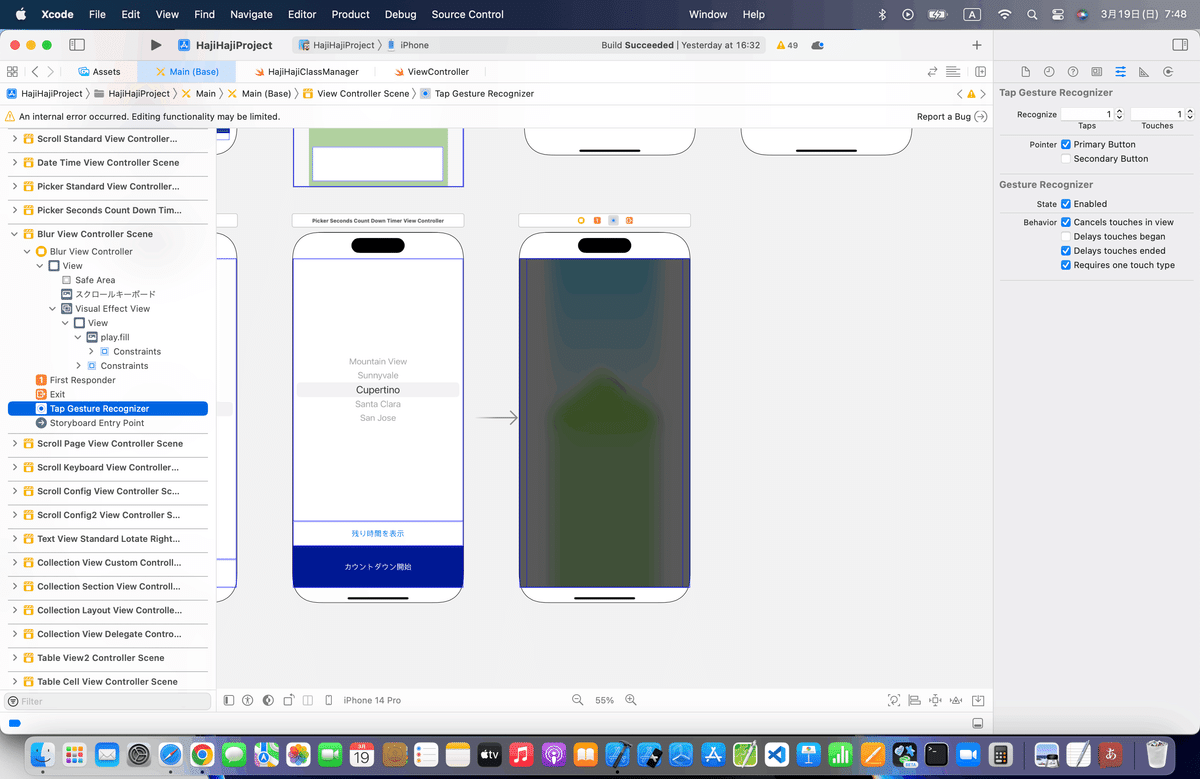Image resolution: width=1200 pixels, height=779 pixels.
Task: Open the Source Control menu
Action: click(x=467, y=15)
